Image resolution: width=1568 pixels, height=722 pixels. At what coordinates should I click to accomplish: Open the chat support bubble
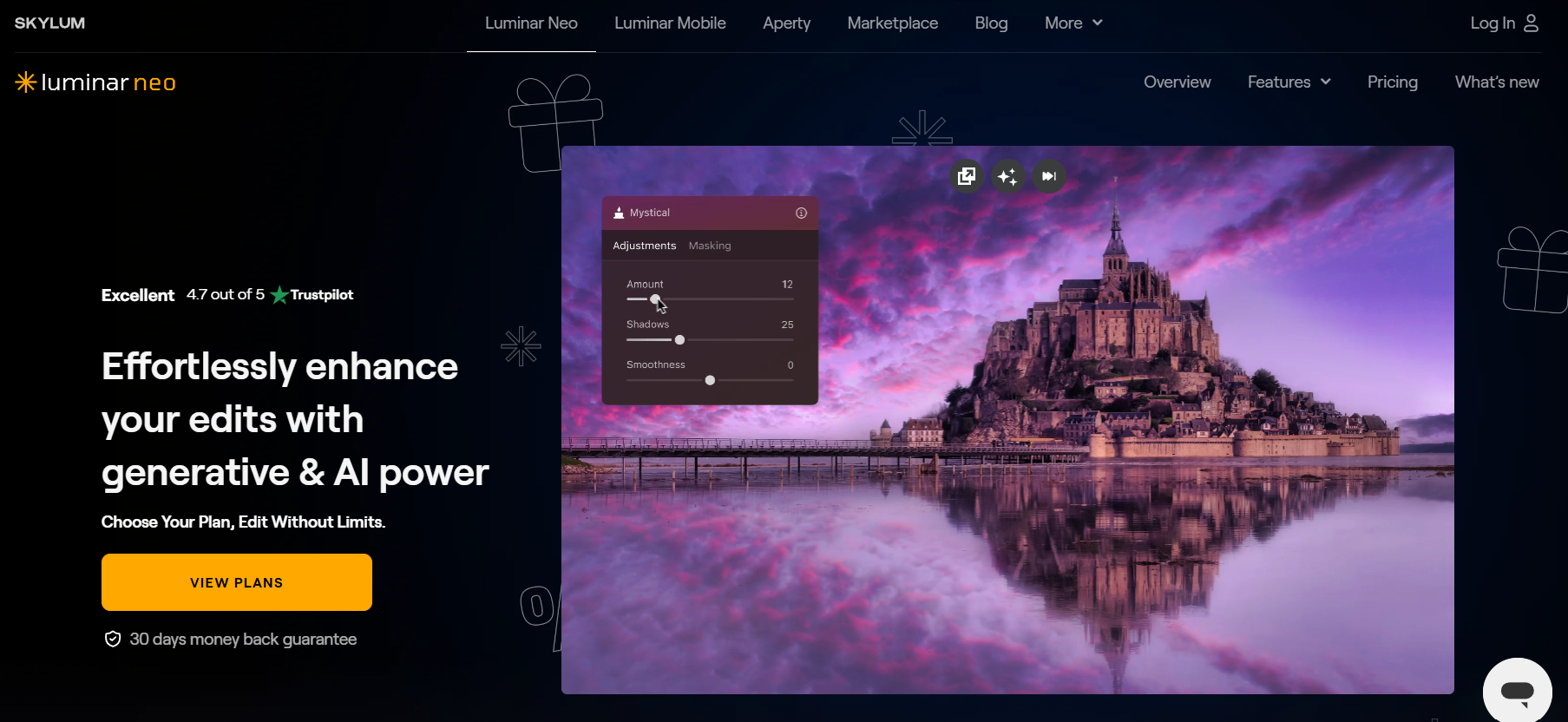1517,692
